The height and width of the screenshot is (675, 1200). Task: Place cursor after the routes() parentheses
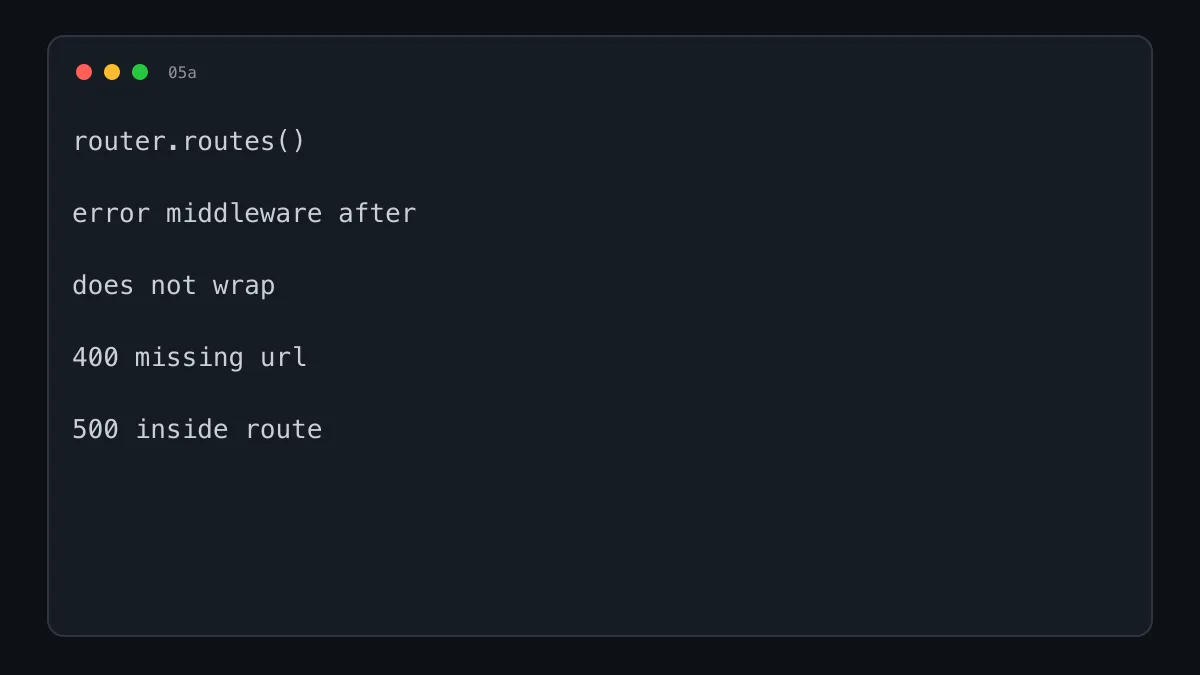307,142
